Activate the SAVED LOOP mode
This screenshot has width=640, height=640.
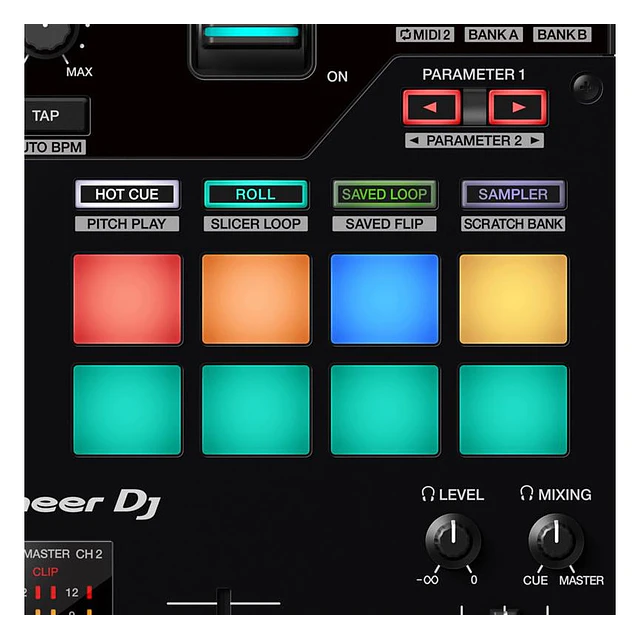[x=384, y=194]
